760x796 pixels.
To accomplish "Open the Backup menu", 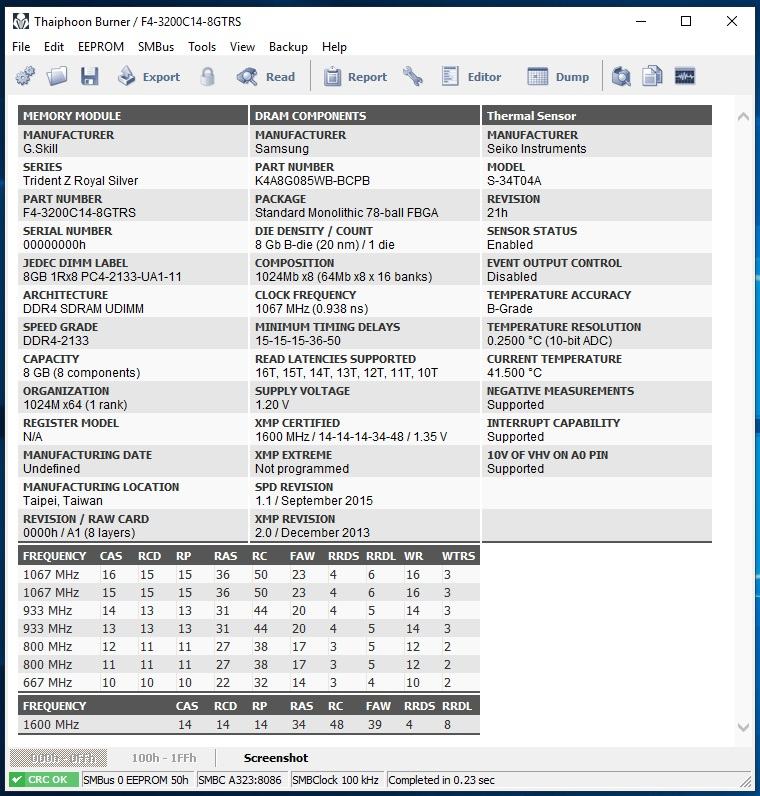I will (288, 47).
